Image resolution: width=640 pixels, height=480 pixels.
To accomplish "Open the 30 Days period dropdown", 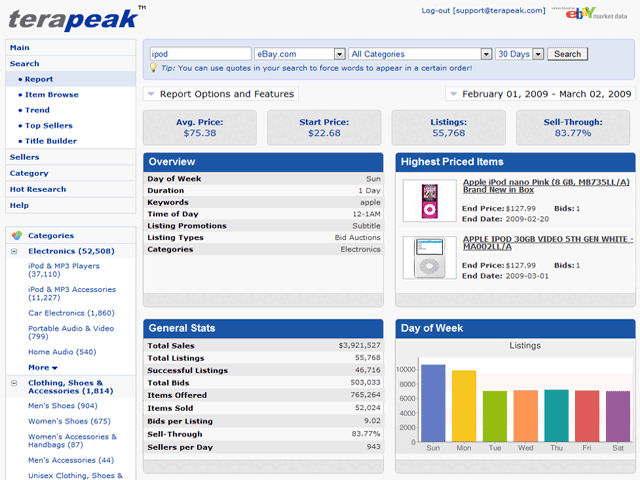I will (520, 54).
